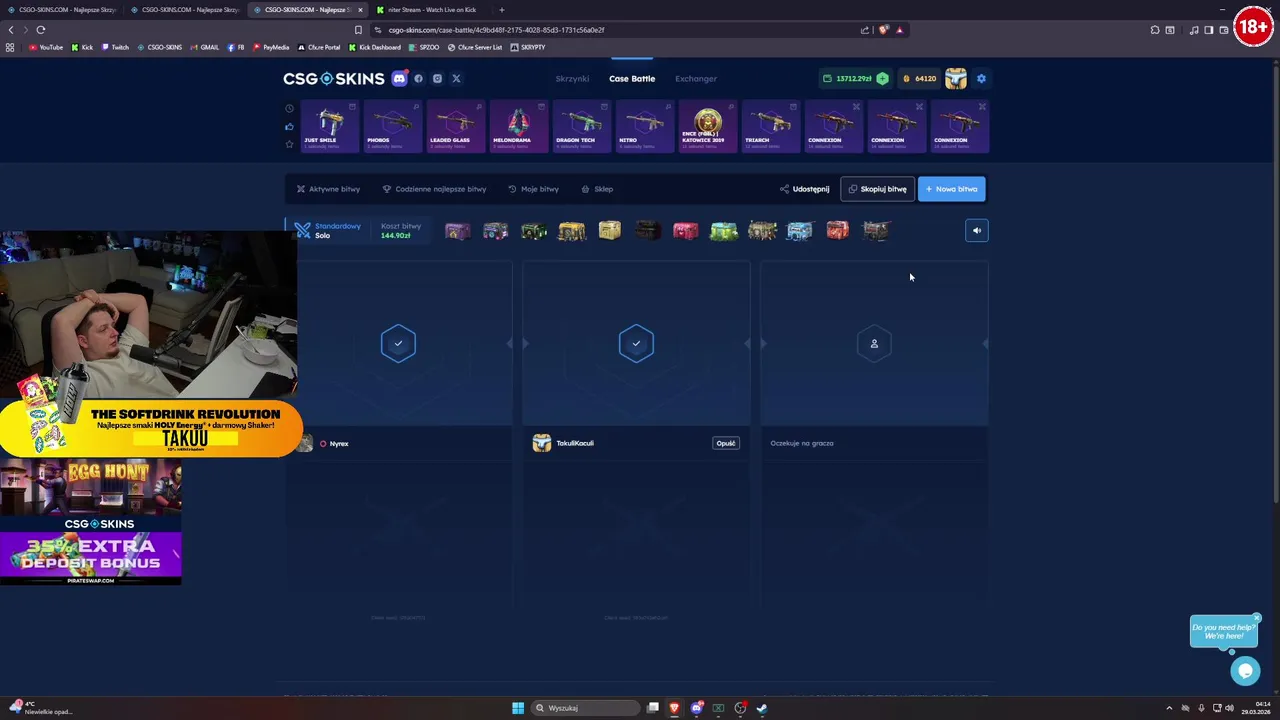This screenshot has height=720, width=1280.
Task: Click the Opuść button beside TakuliKaculi
Action: coord(726,443)
